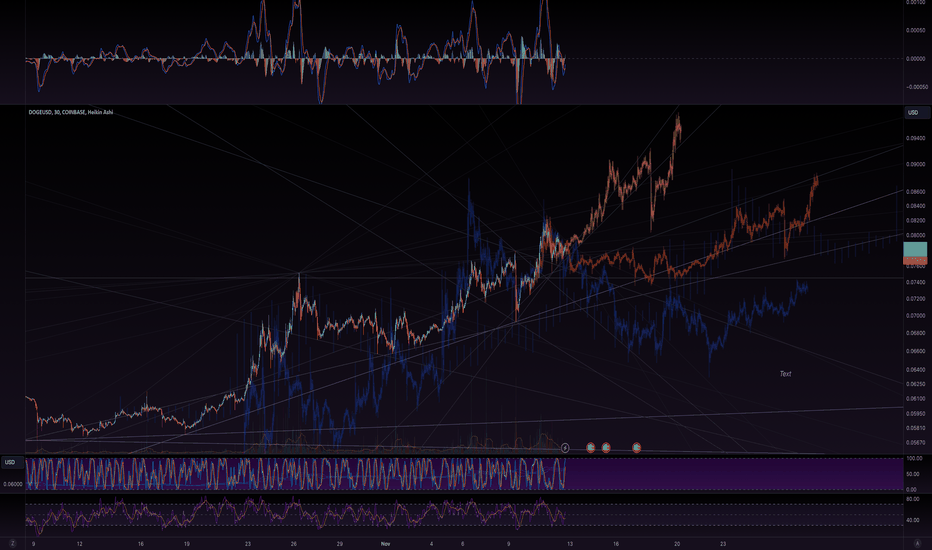Screen dimensions: 932x550
Task: Click the green current price label on axis
Action: [x=915, y=250]
